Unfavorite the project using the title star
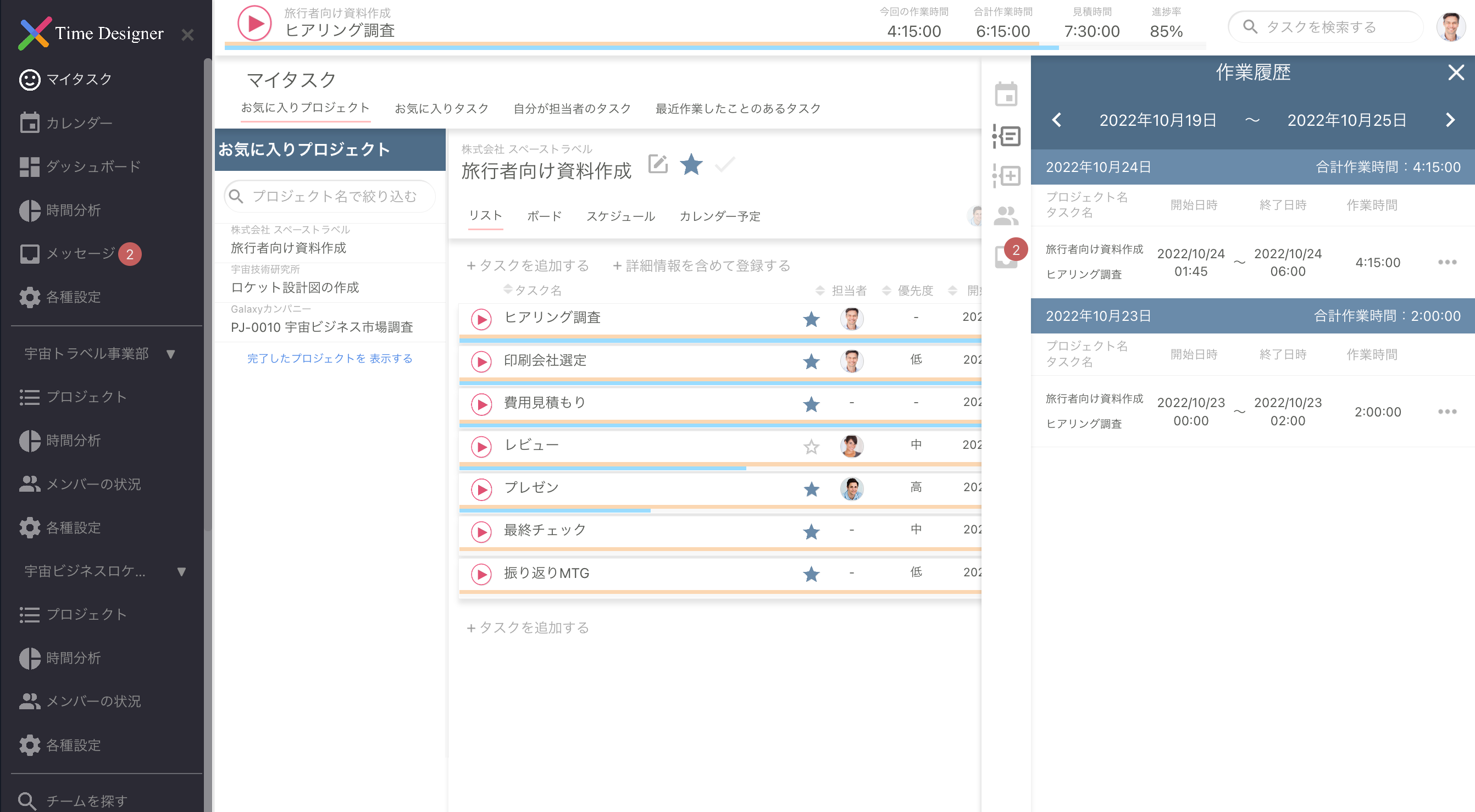The width and height of the screenshot is (1475, 812). pyautogui.click(x=691, y=164)
